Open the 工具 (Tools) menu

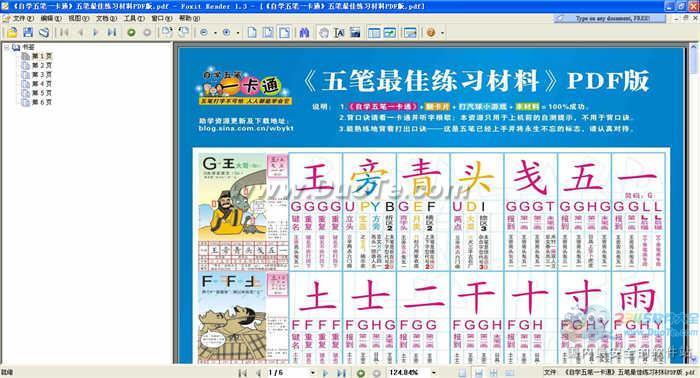pyautogui.click(x=134, y=18)
